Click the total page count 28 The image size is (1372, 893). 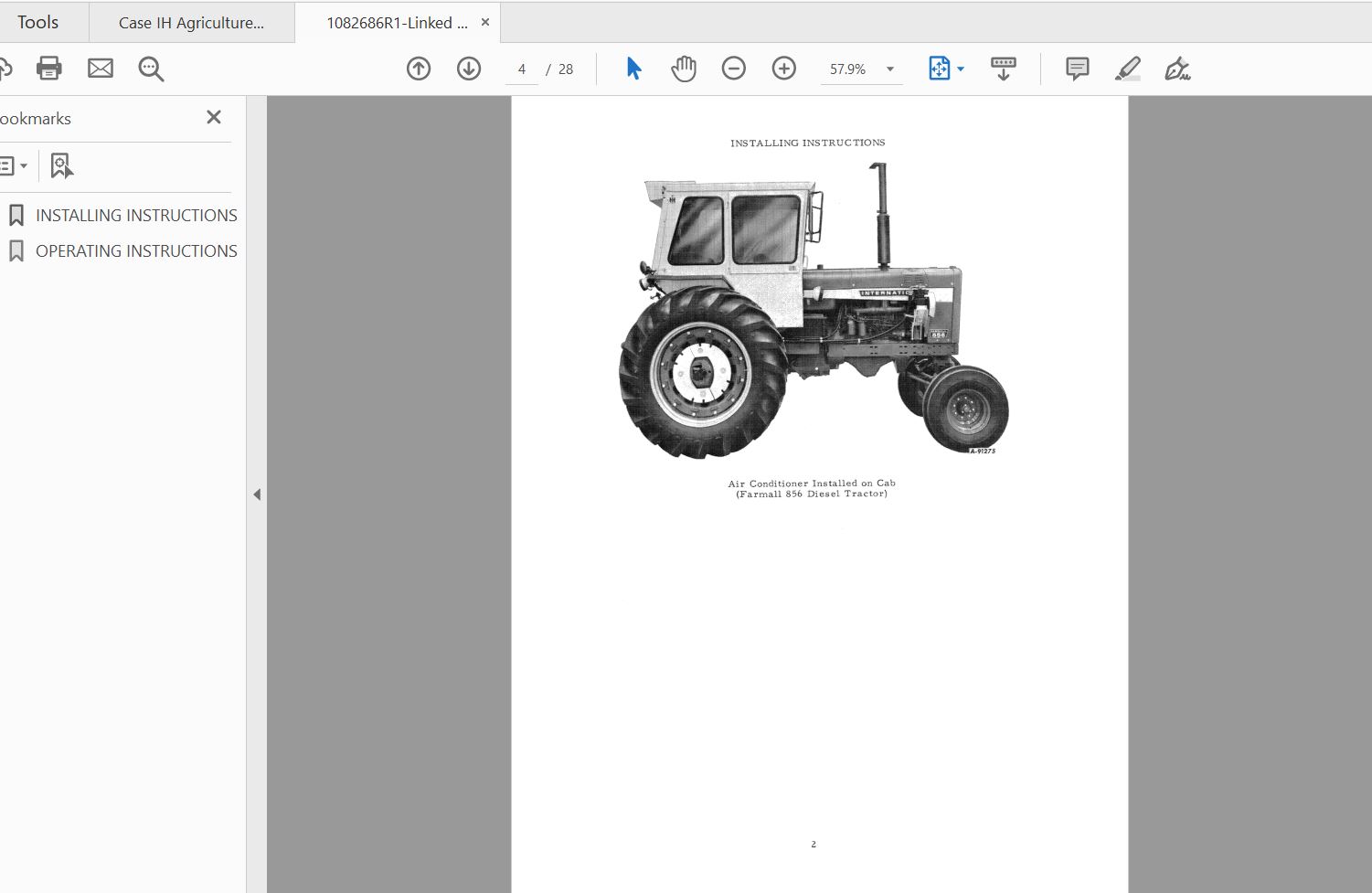point(566,69)
